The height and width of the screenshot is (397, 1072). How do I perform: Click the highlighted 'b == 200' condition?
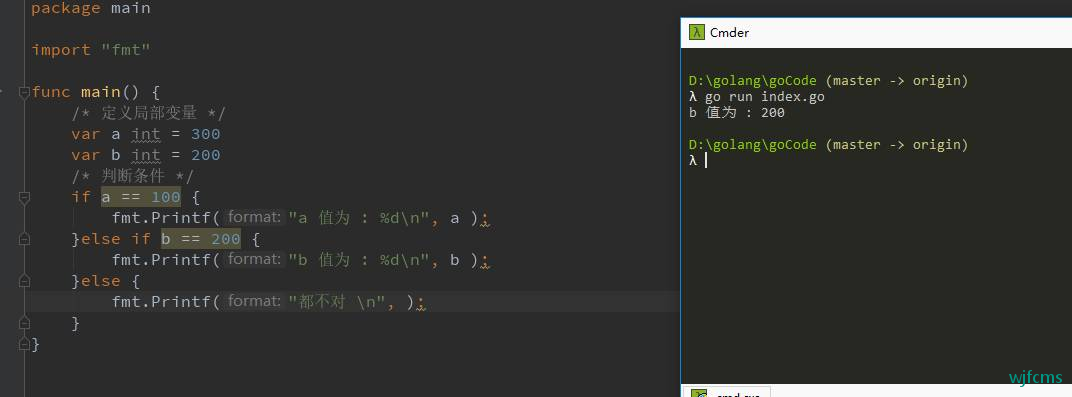(201, 238)
